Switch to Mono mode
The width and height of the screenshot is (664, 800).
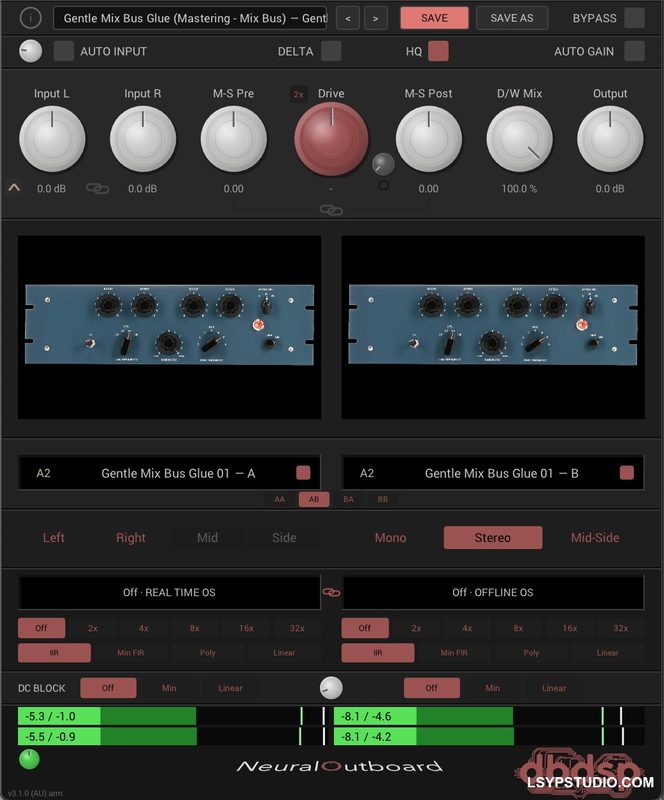(x=390, y=538)
